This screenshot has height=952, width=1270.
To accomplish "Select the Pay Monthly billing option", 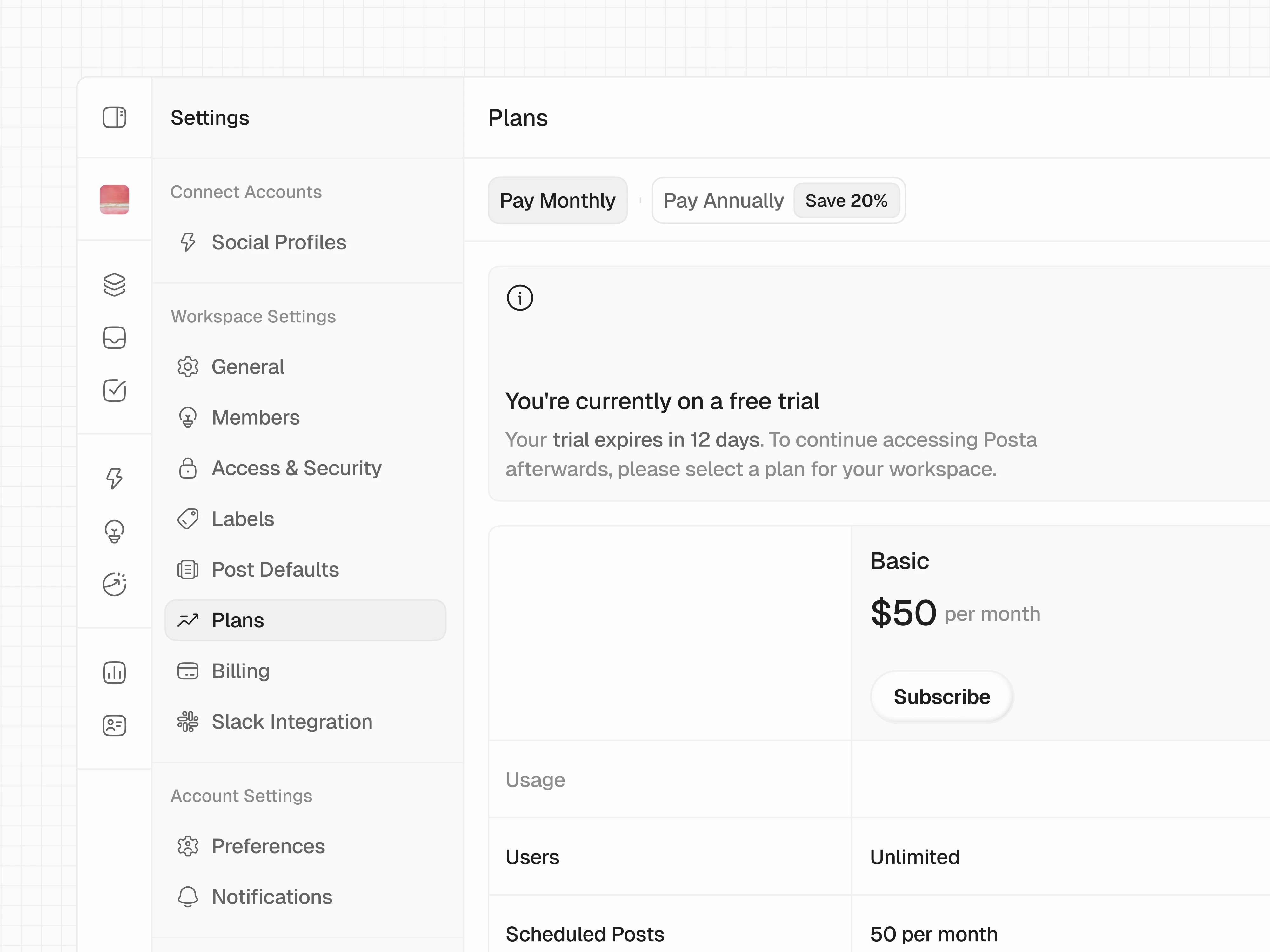I will click(x=557, y=200).
